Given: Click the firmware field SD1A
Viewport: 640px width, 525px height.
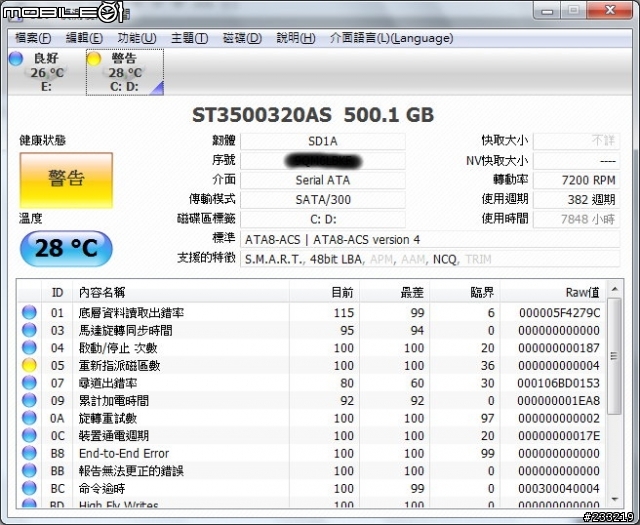Looking at the screenshot, I should pyautogui.click(x=322, y=141).
